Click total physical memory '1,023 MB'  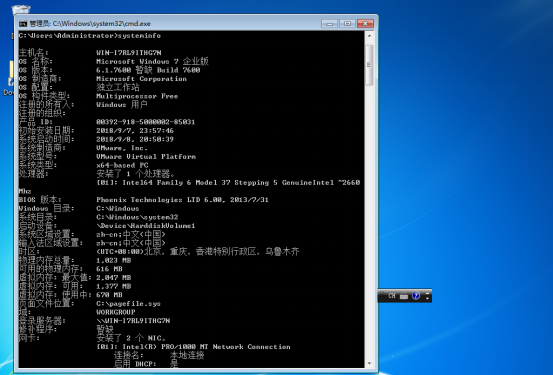pyautogui.click(x=114, y=260)
